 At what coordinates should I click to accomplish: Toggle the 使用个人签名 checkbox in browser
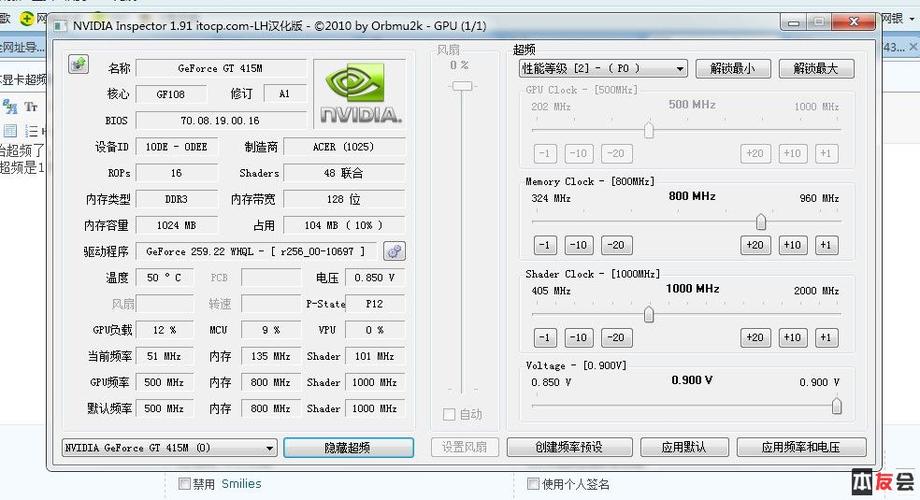(533, 484)
